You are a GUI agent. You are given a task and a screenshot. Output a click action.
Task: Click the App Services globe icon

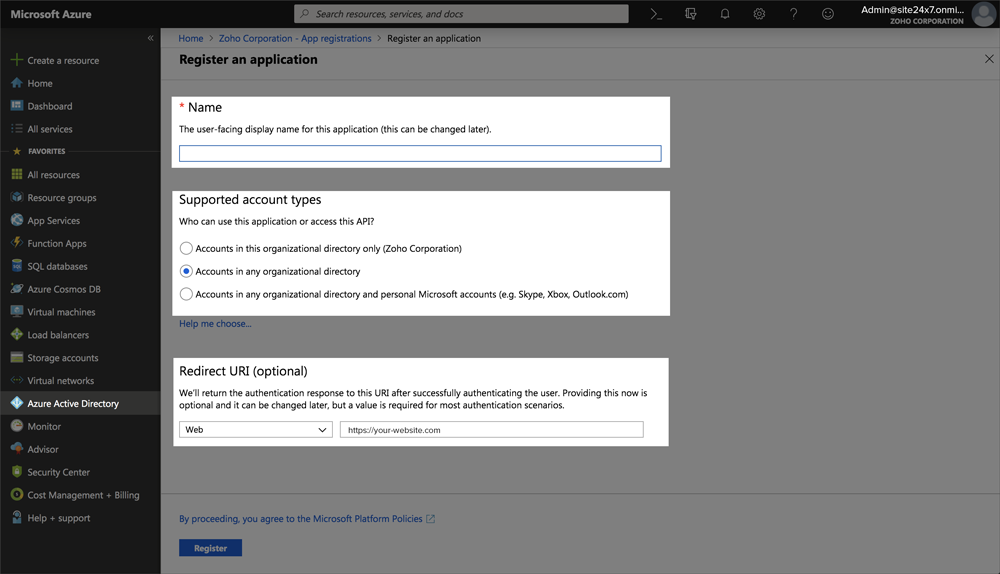[x=17, y=220]
